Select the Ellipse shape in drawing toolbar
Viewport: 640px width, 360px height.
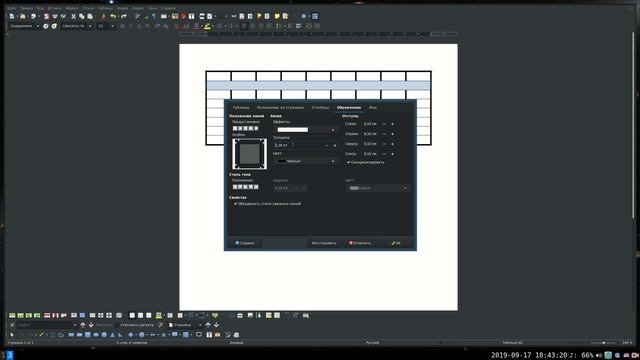click(96, 335)
